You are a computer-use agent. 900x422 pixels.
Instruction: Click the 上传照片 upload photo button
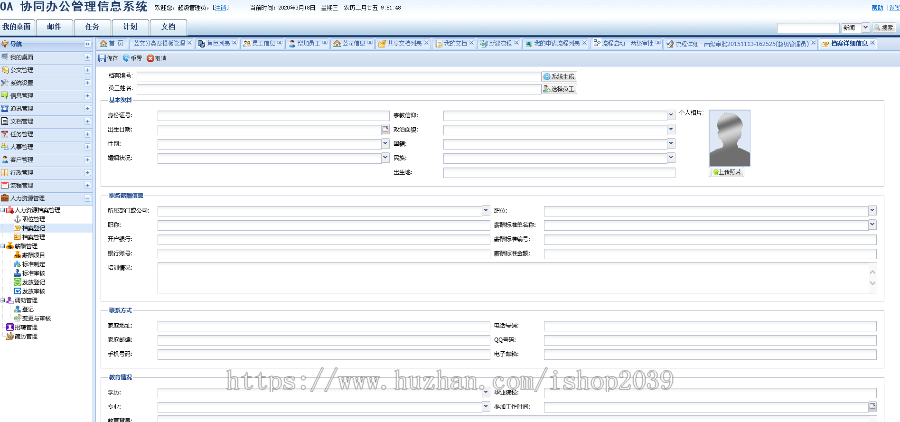727,172
